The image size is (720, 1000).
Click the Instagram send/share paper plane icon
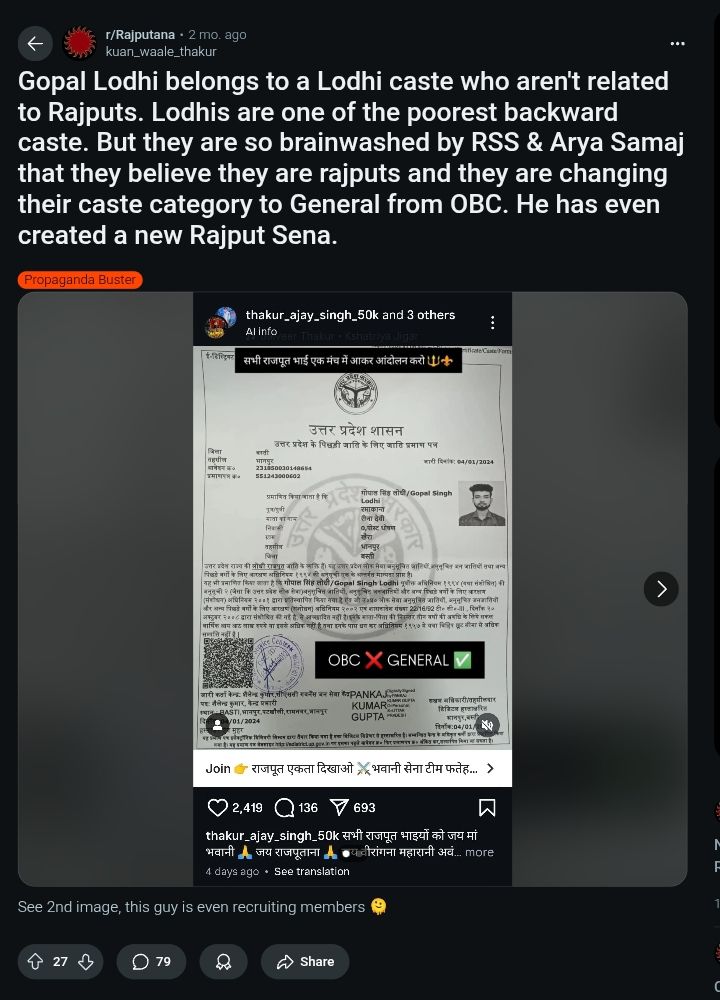339,807
